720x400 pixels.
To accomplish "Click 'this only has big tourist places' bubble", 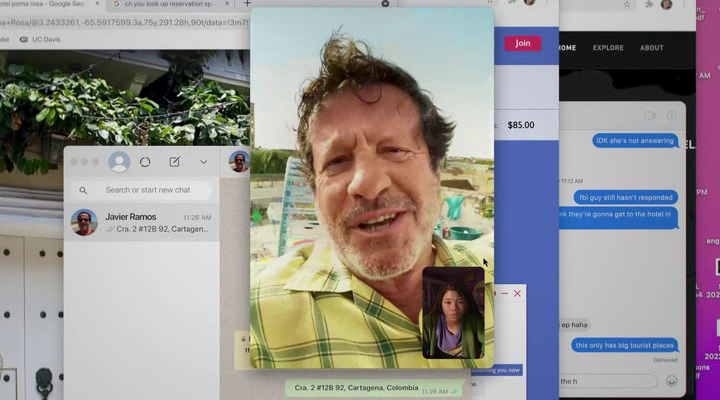I will coord(624,345).
